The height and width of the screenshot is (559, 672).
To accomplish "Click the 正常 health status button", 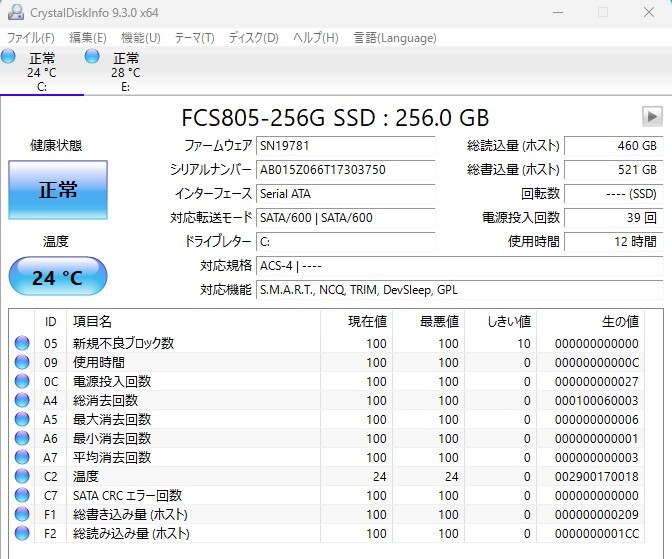I will pyautogui.click(x=58, y=190).
